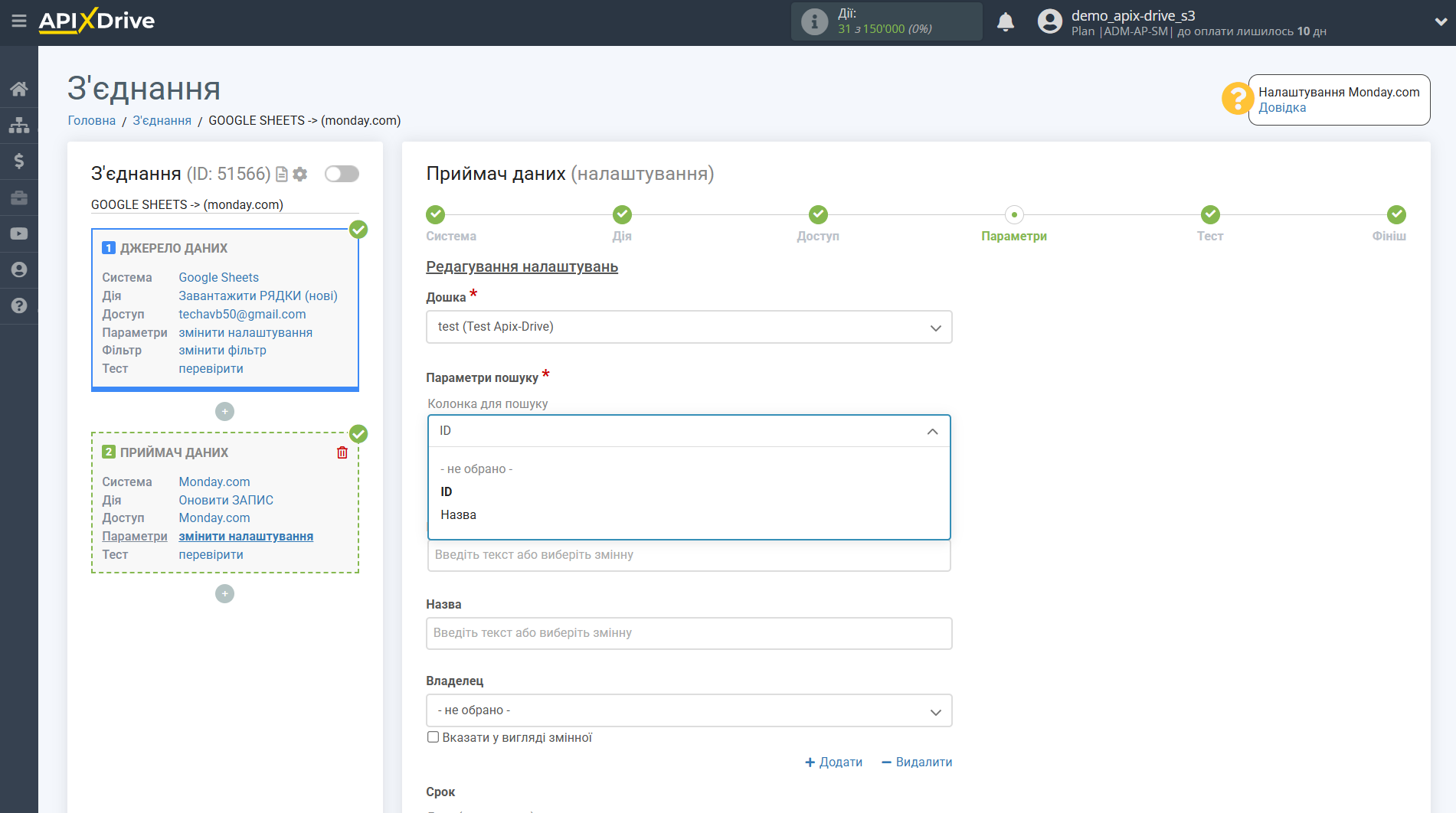Click source 'перевірити' test link
Image resolution: width=1456 pixels, height=813 pixels.
(211, 368)
